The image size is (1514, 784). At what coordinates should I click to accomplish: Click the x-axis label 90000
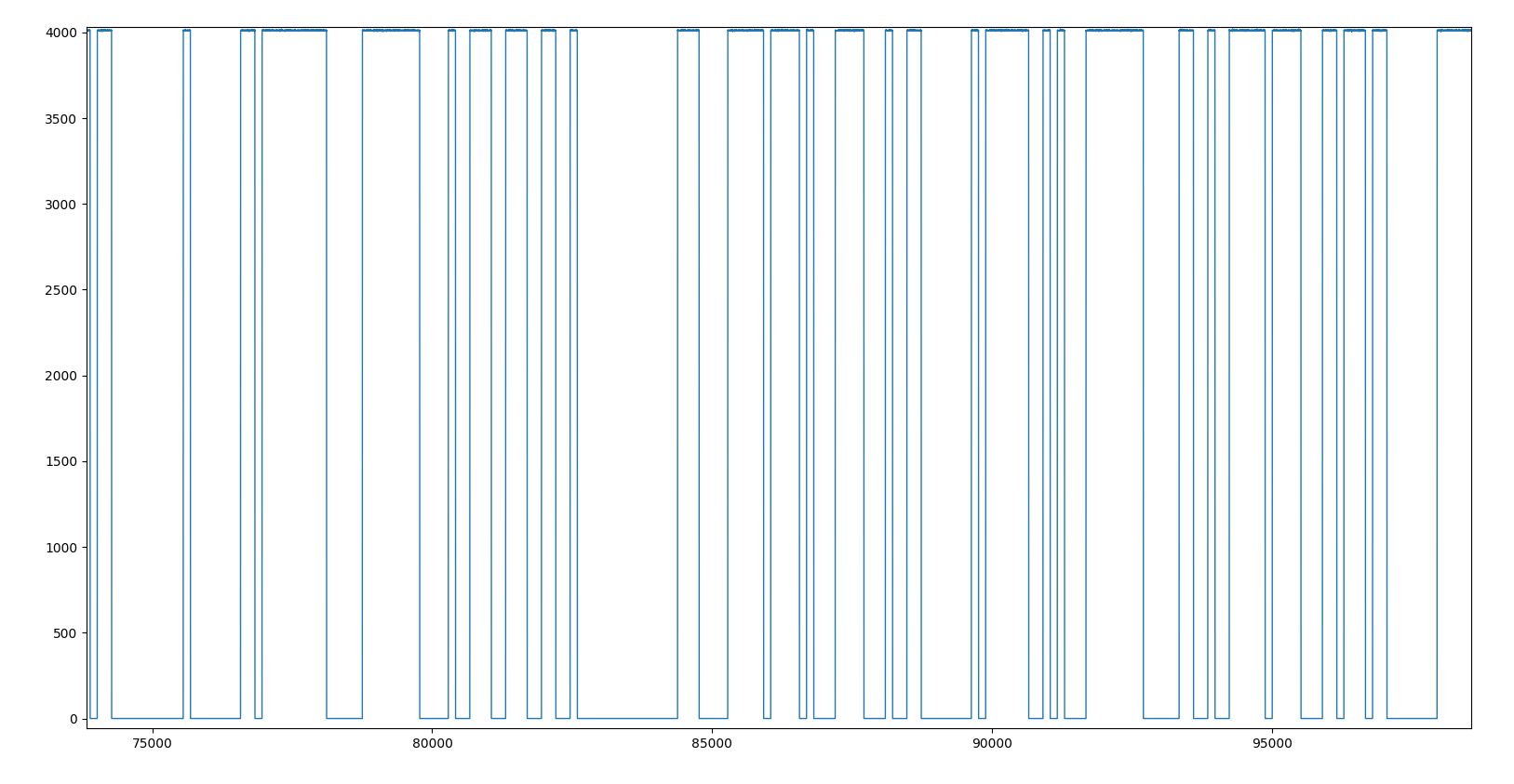(x=992, y=744)
